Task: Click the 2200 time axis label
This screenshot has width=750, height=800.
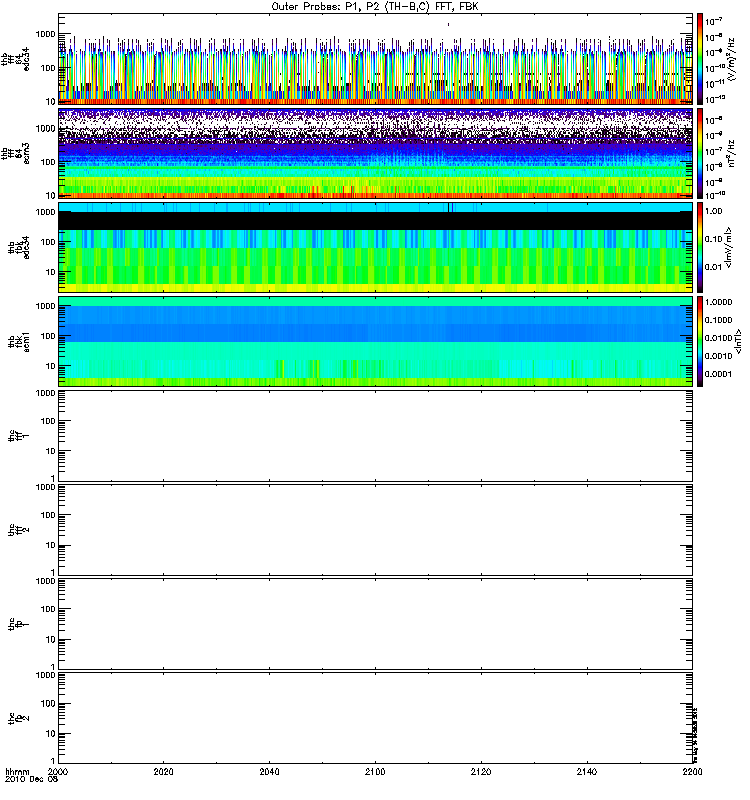Action: pyautogui.click(x=692, y=771)
